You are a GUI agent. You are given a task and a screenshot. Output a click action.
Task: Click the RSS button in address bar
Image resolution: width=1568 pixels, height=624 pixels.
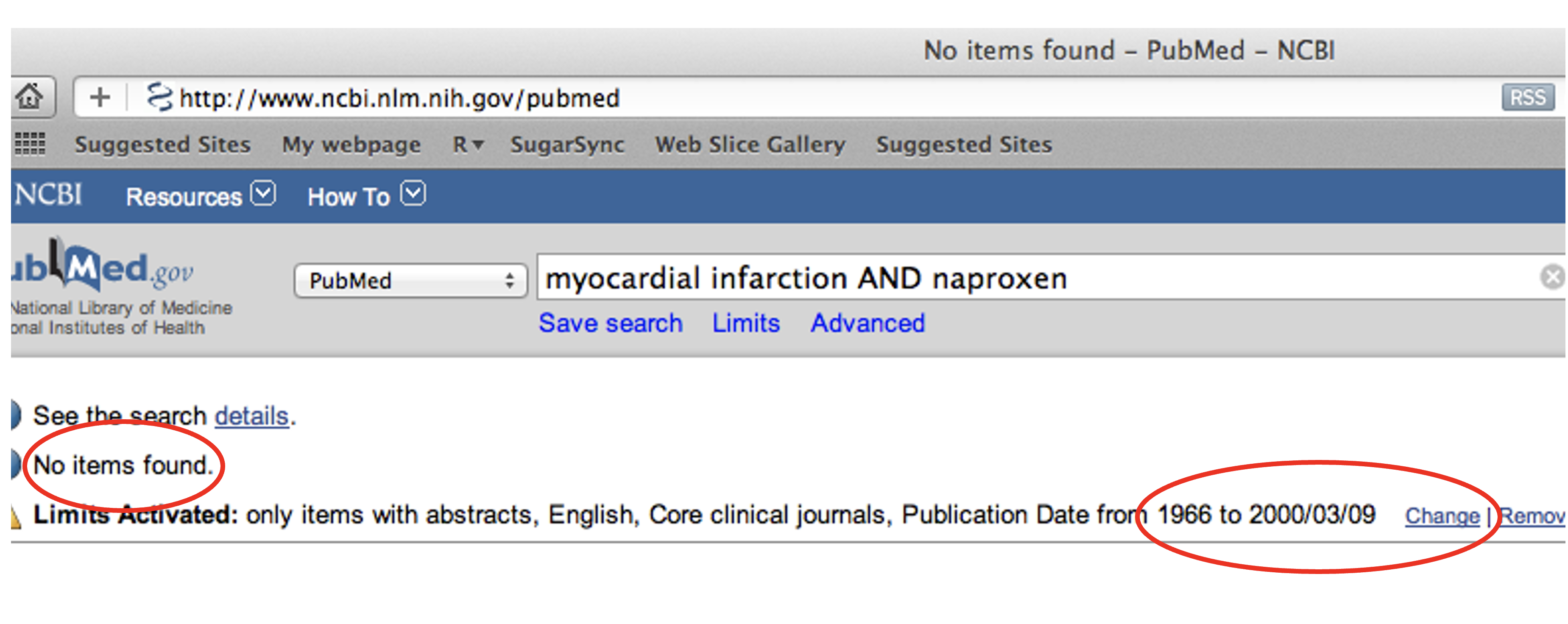1528,97
